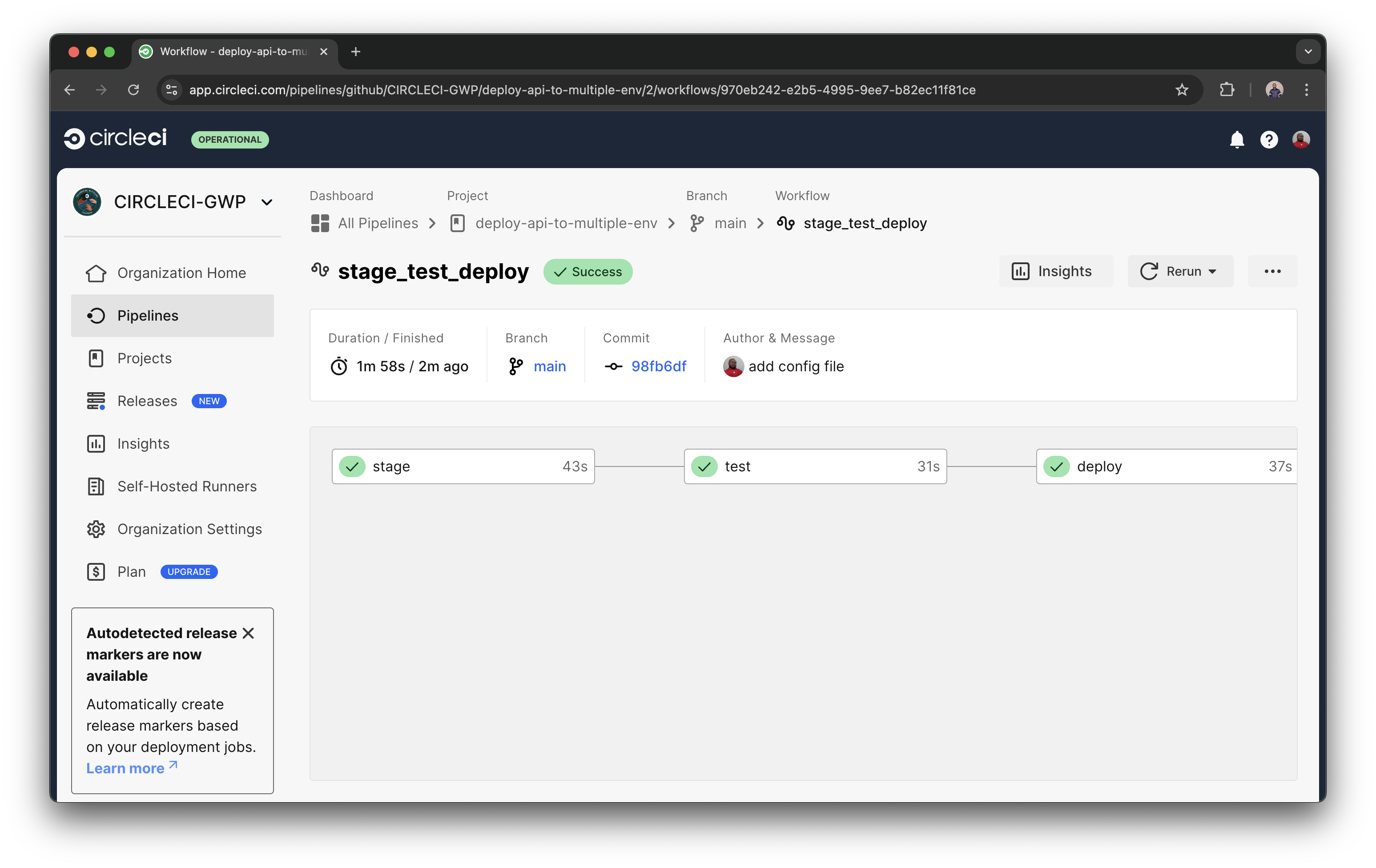Click the deploy job success check icon
Screen dimensions: 1376x868
tap(1057, 466)
